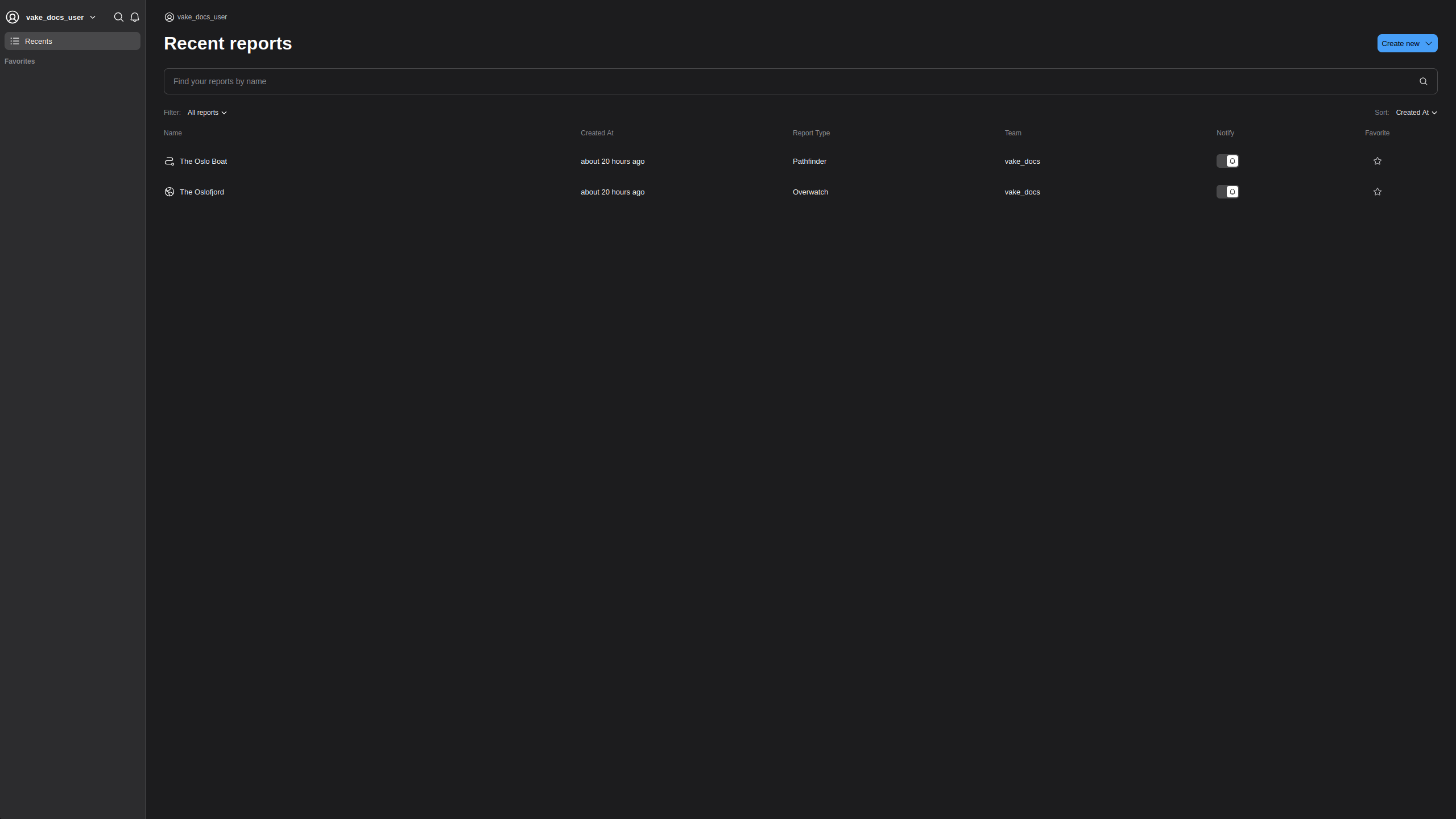The width and height of the screenshot is (1456, 819).
Task: Toggle notifications for The Oslo Boat report
Action: (1227, 161)
